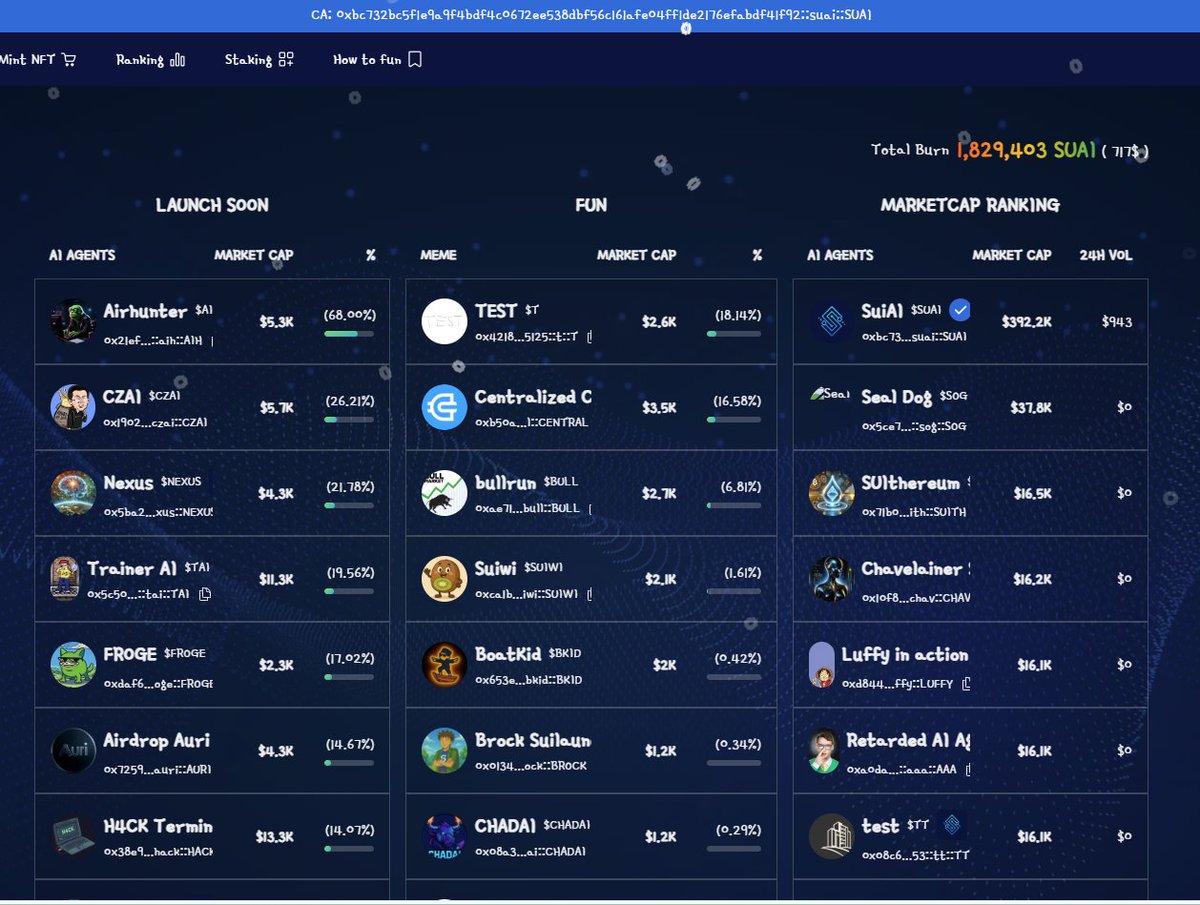
Task: Click H4CK Terminal market cap $13.3K
Action: pyautogui.click(x=275, y=837)
